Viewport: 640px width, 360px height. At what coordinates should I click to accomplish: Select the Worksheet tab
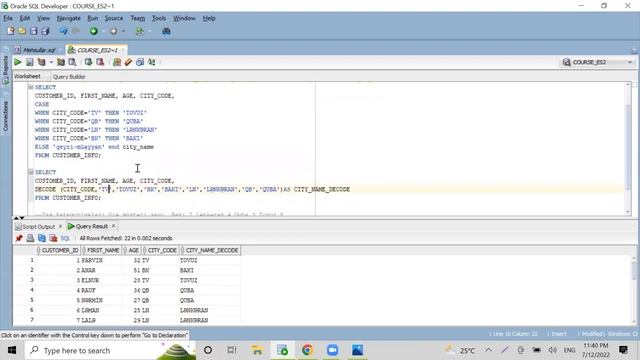point(27,76)
